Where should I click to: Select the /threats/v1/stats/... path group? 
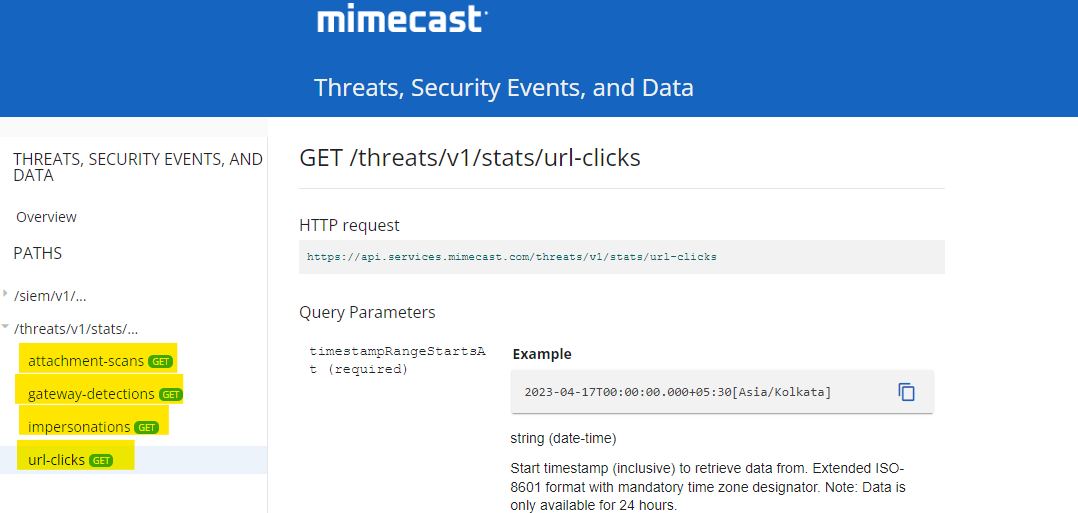(x=76, y=328)
